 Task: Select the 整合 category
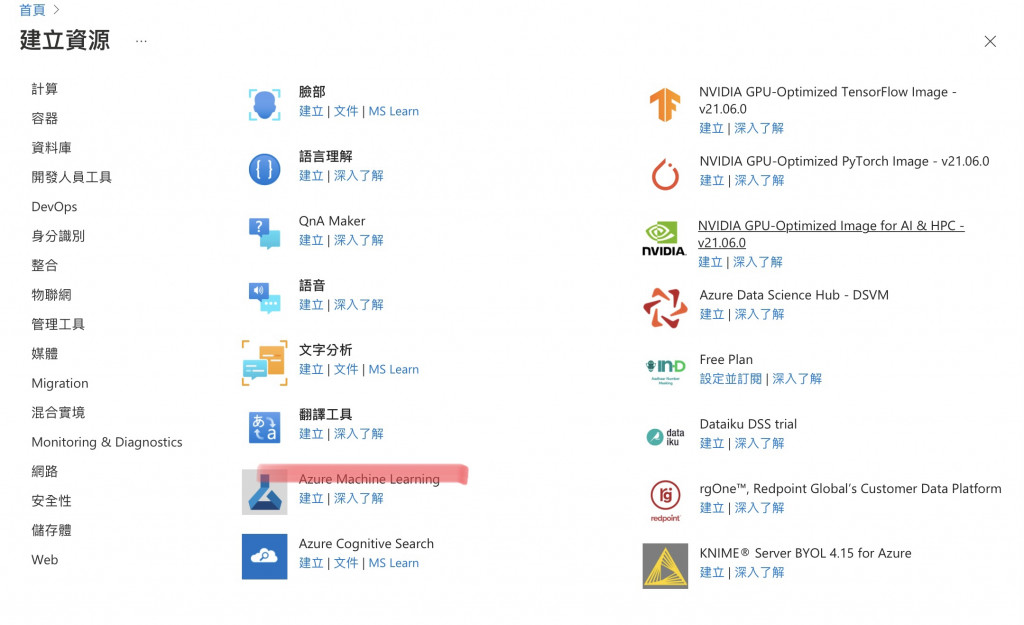tap(44, 265)
